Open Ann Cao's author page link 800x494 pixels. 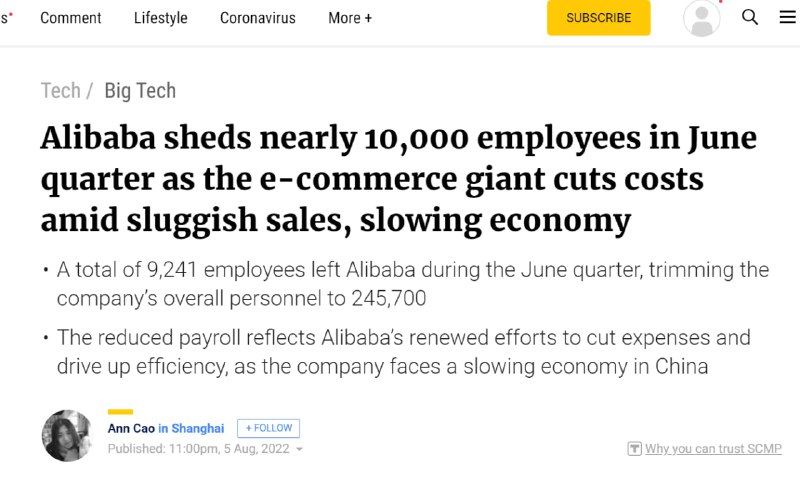tap(131, 428)
